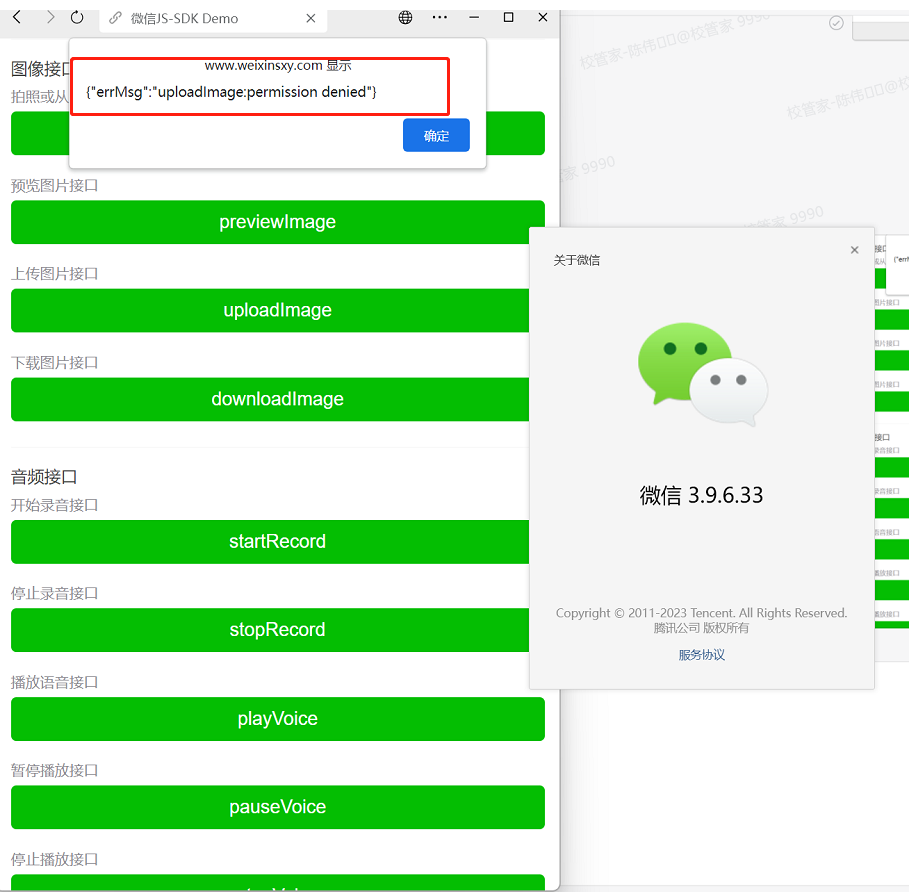Click the 暂停播放接口 label
Viewport: 909px width, 892px height.
pos(54,770)
